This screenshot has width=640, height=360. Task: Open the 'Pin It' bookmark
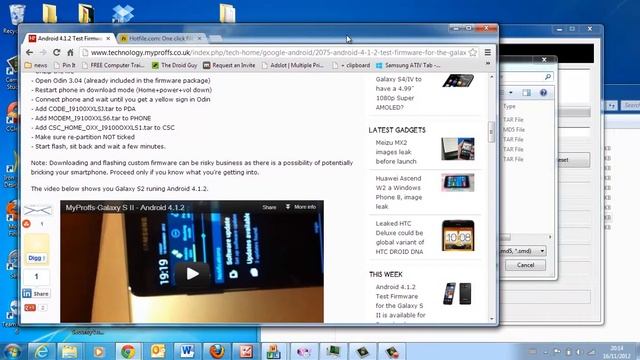(65, 65)
